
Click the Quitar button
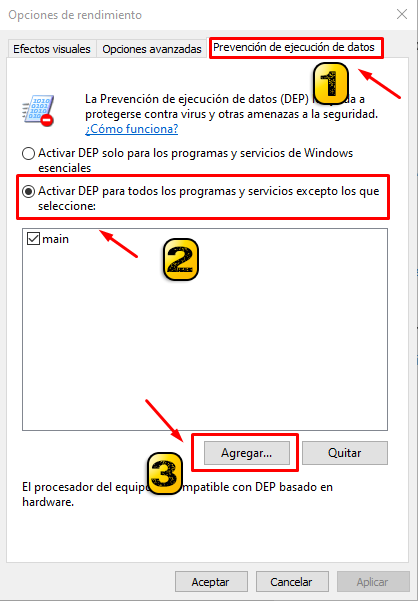click(x=345, y=453)
